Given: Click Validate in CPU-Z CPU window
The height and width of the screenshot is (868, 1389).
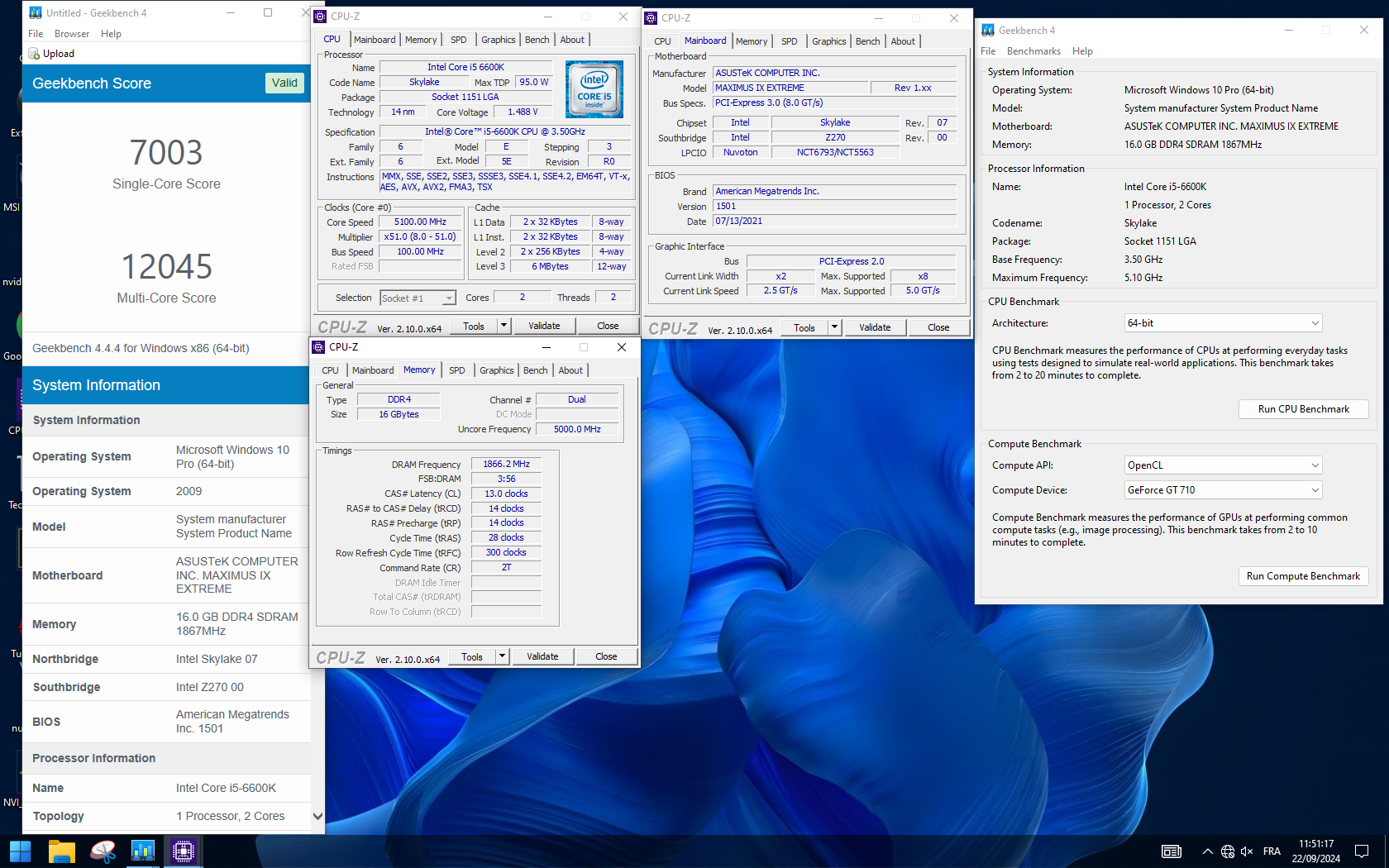Looking at the screenshot, I should pyautogui.click(x=544, y=326).
